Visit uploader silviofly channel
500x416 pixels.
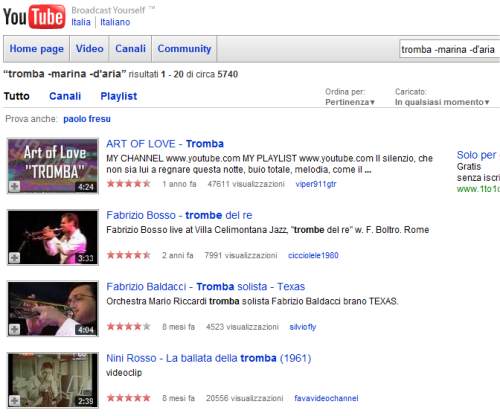click(x=303, y=327)
